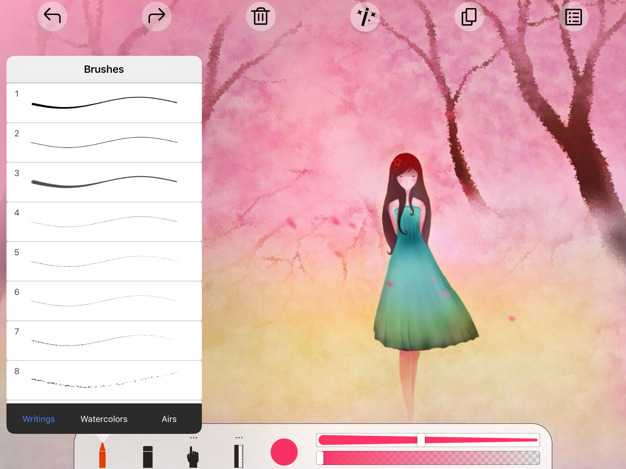The image size is (626, 469).
Task: Click the trash can to clear canvas
Action: pos(261,16)
